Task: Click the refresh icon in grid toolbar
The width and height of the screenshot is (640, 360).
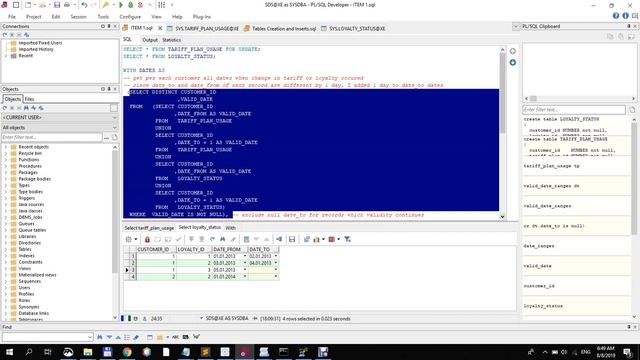Action: (212, 240)
